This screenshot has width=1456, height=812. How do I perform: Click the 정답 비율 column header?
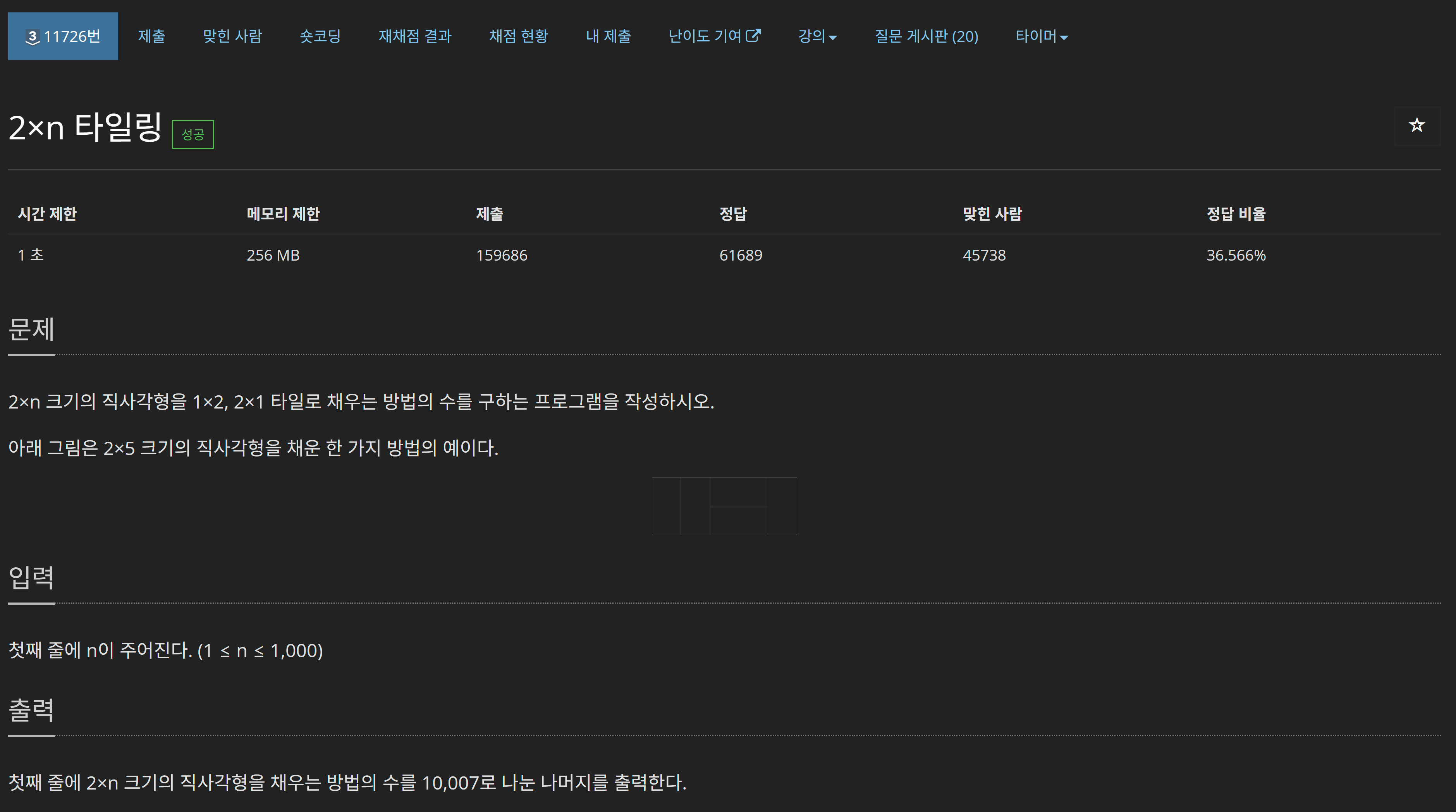[1236, 214]
